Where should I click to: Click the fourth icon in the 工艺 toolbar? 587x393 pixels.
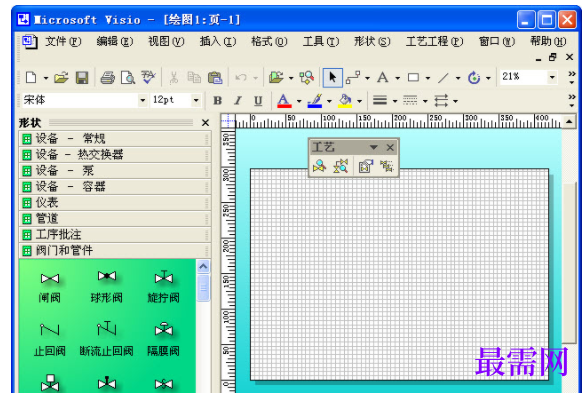(386, 165)
